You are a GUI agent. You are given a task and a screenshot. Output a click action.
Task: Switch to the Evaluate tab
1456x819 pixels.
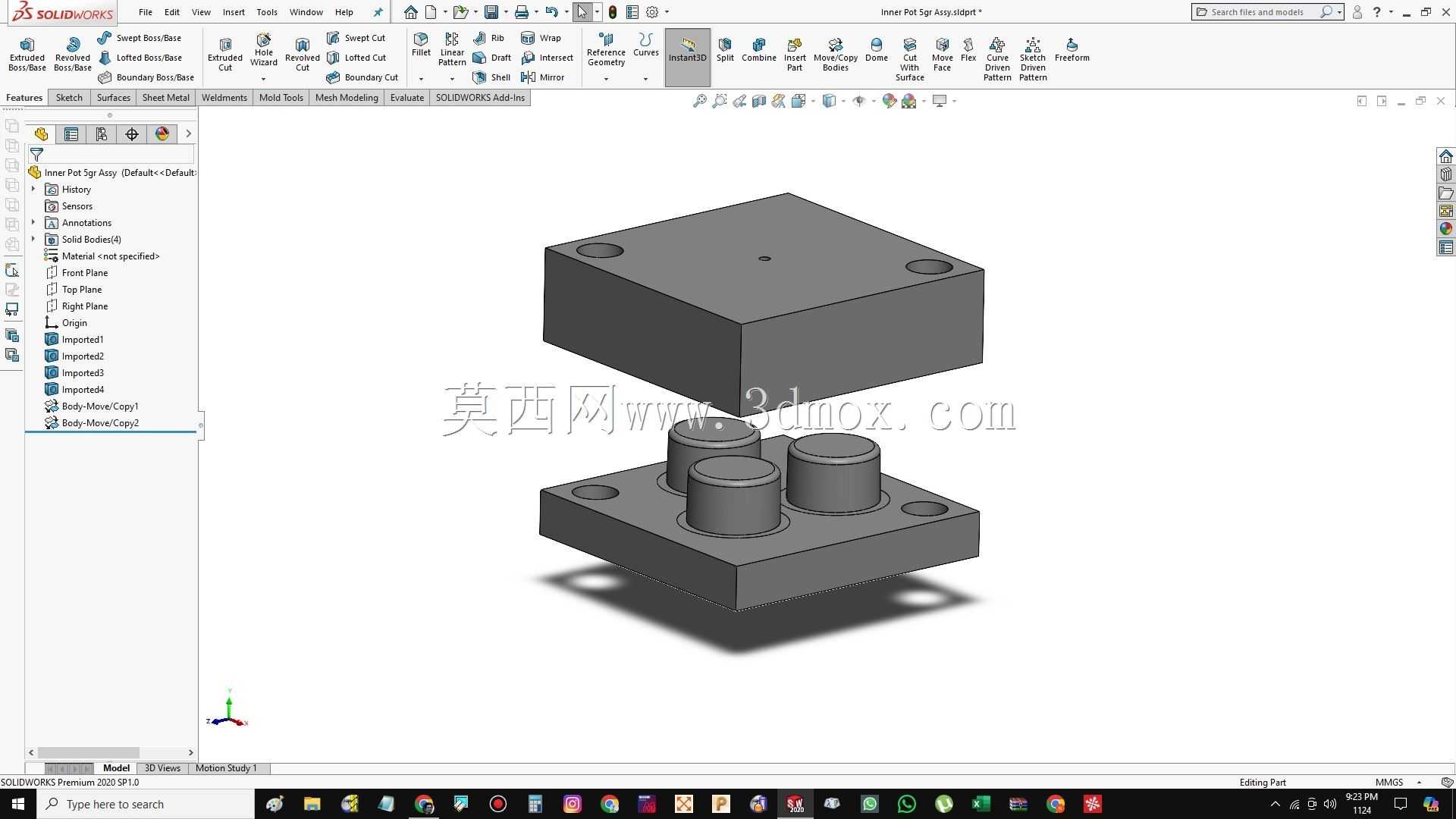tap(407, 98)
